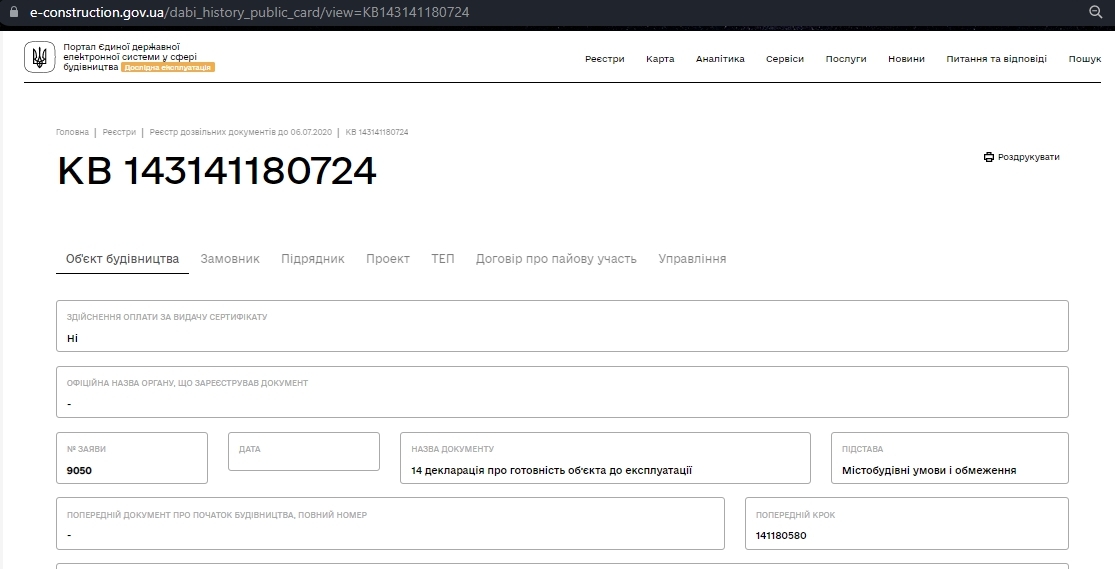Click Здійснення оплати за видачу сертифікату field
This screenshot has width=1115, height=569.
pyautogui.click(x=562, y=326)
